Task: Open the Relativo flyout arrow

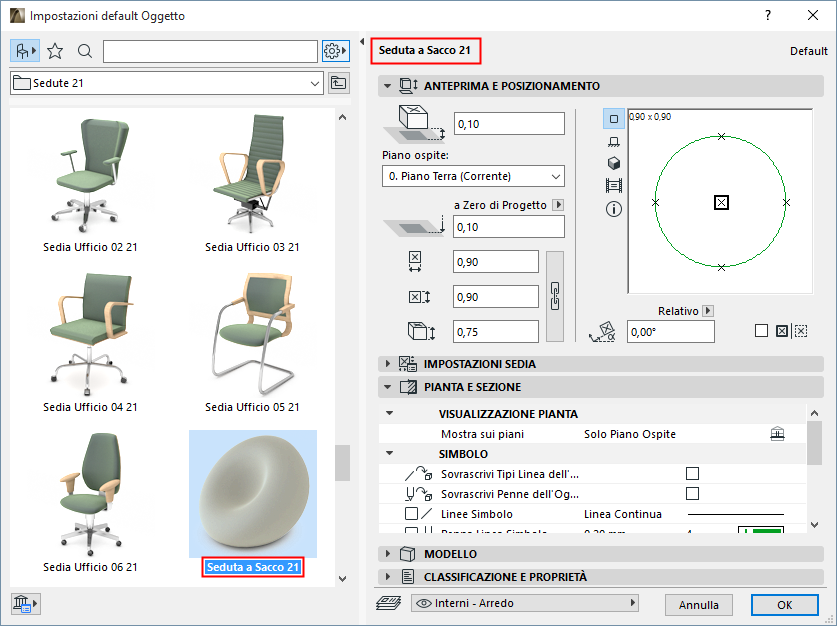Action: pyautogui.click(x=708, y=311)
